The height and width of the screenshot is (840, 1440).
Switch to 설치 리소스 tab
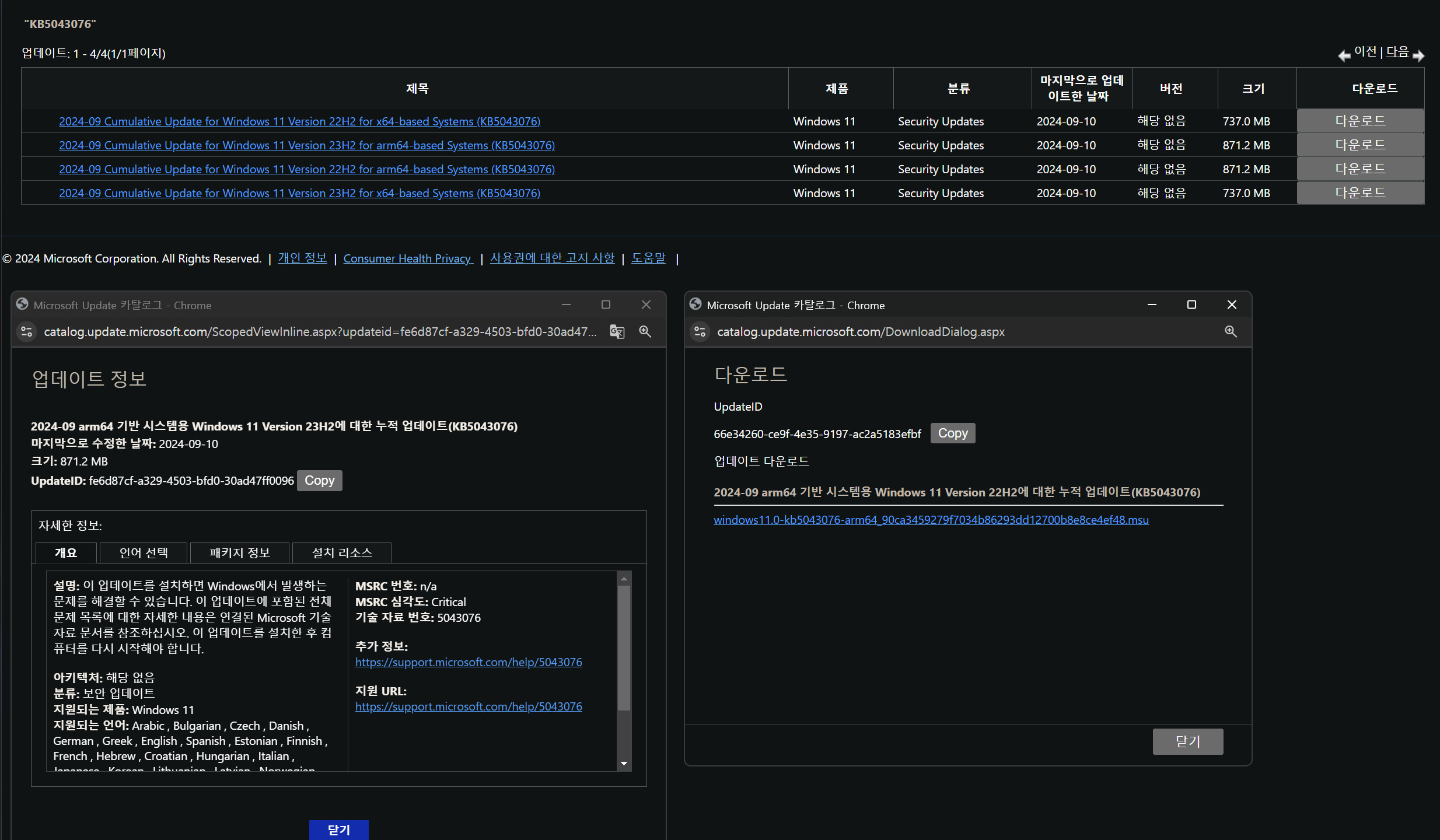[342, 553]
